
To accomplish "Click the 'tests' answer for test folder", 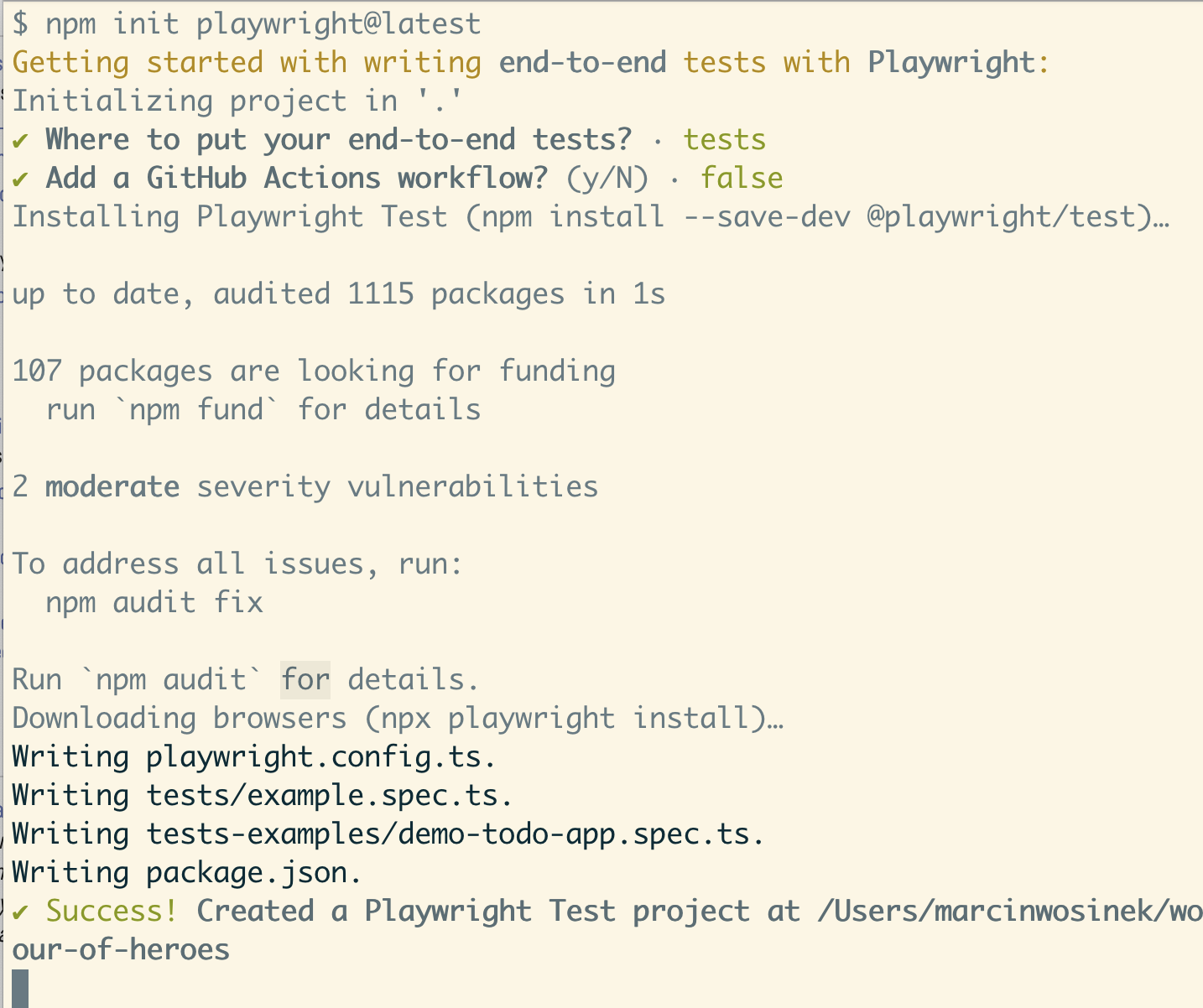I will coord(725,139).
